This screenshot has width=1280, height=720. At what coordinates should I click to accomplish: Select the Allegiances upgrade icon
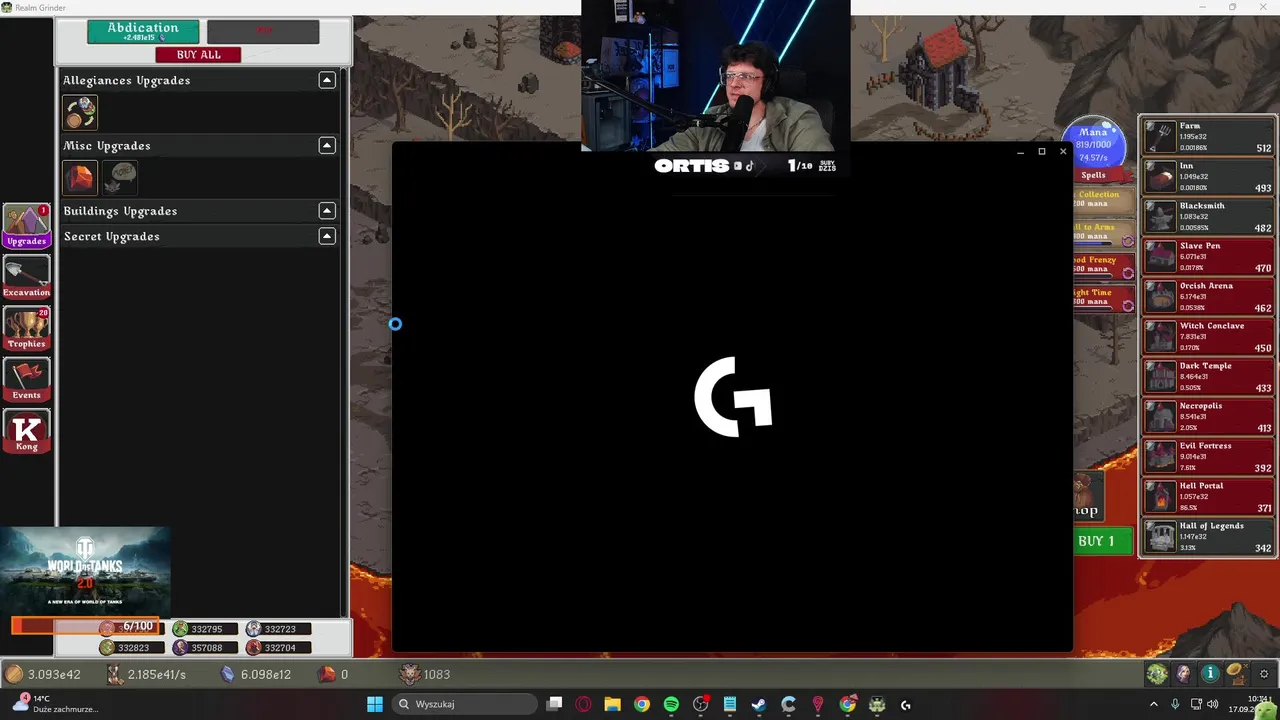[80, 112]
